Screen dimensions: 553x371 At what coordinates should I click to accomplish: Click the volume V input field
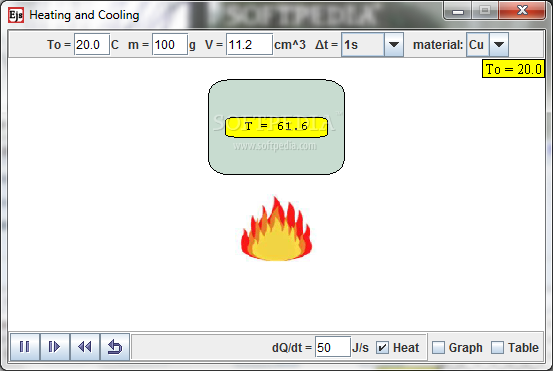point(249,45)
